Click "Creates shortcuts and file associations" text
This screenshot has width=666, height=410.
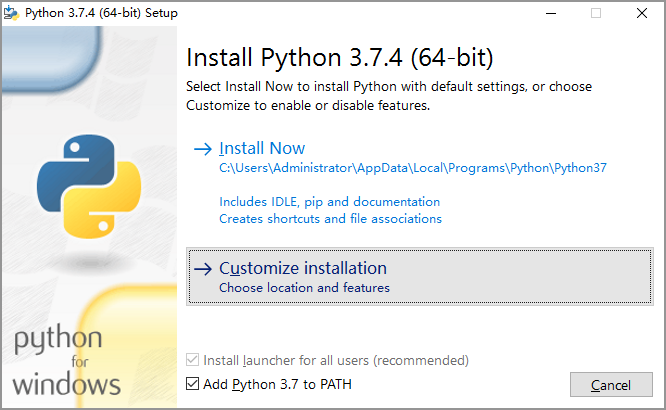point(330,218)
